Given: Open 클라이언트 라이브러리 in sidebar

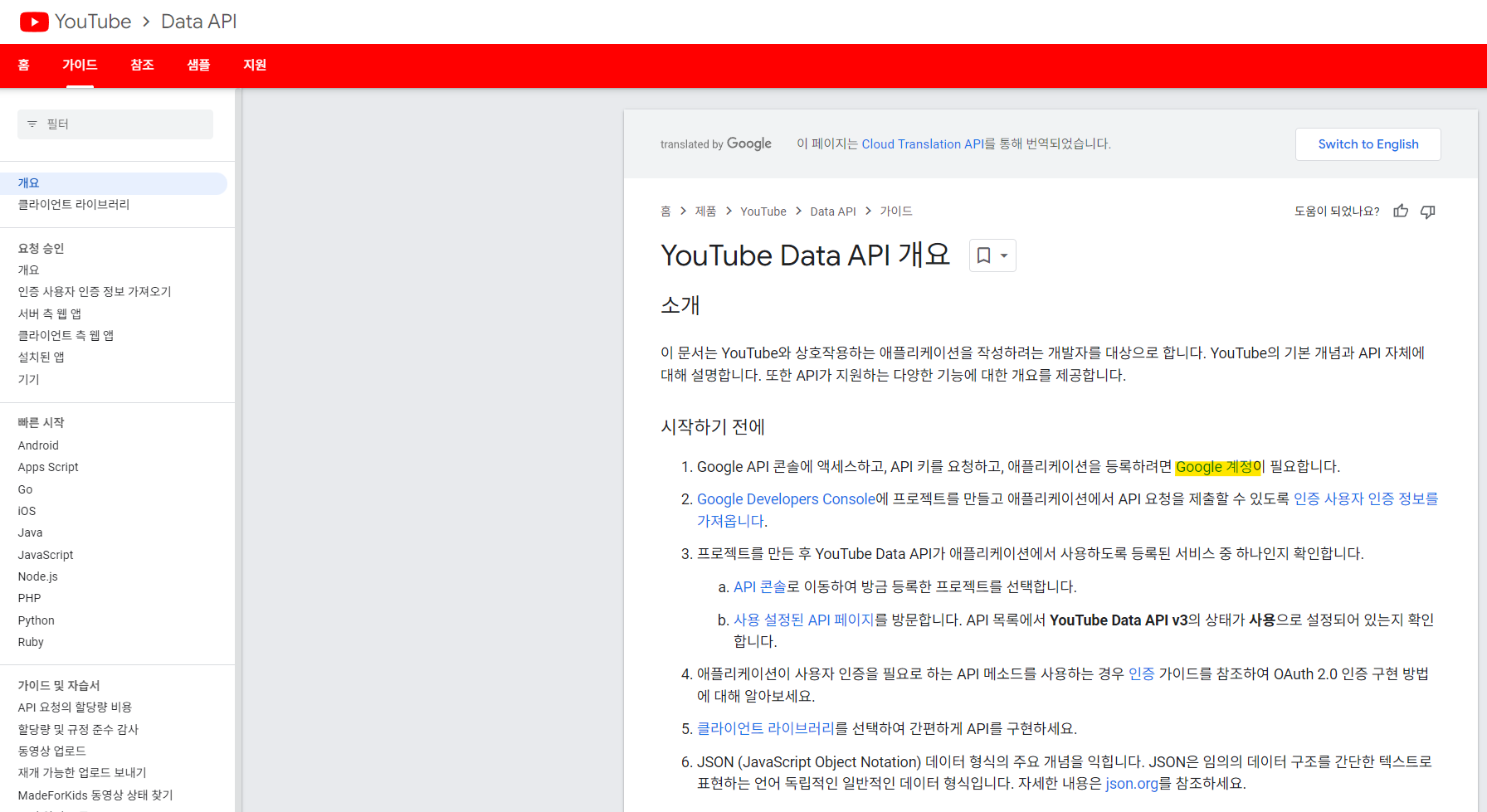Looking at the screenshot, I should (x=74, y=205).
